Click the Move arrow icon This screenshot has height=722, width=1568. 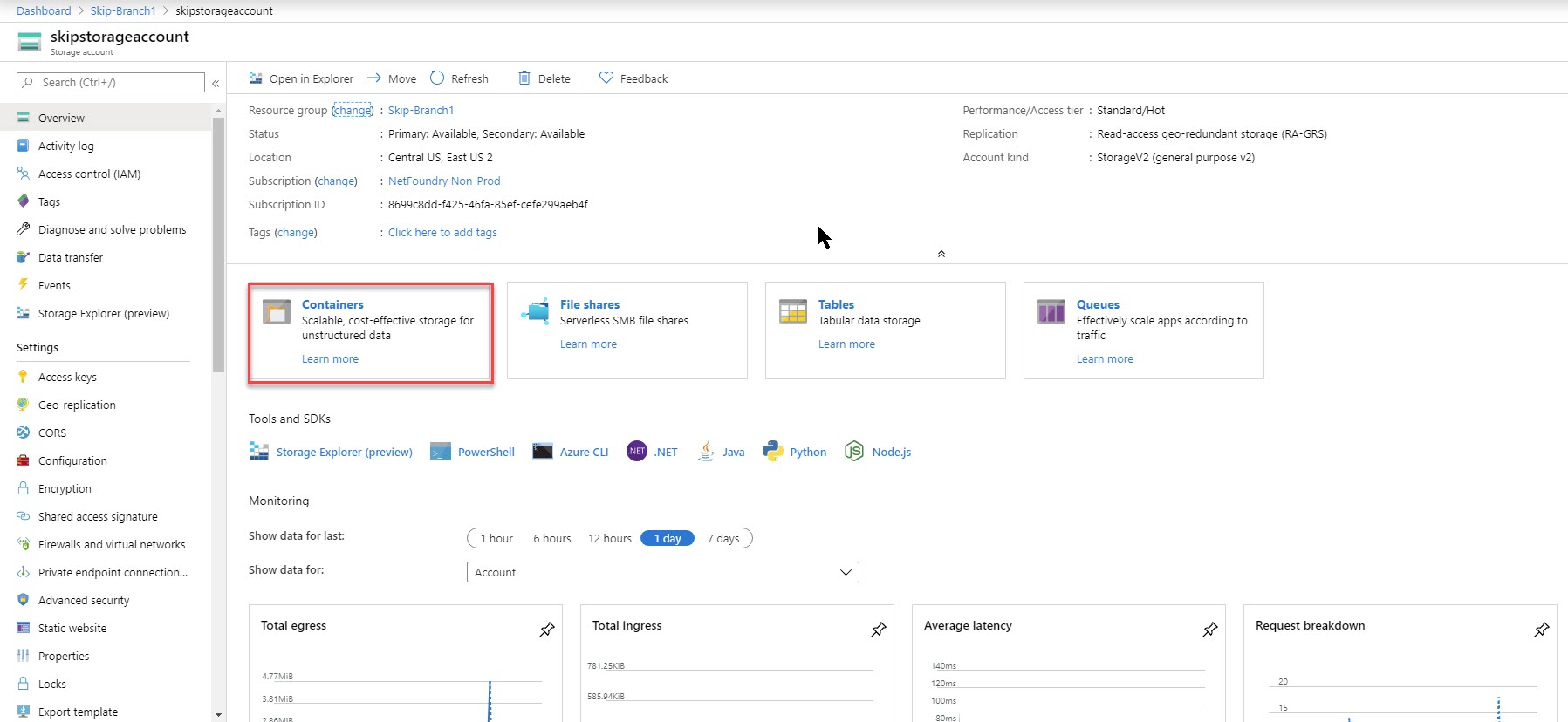point(374,78)
